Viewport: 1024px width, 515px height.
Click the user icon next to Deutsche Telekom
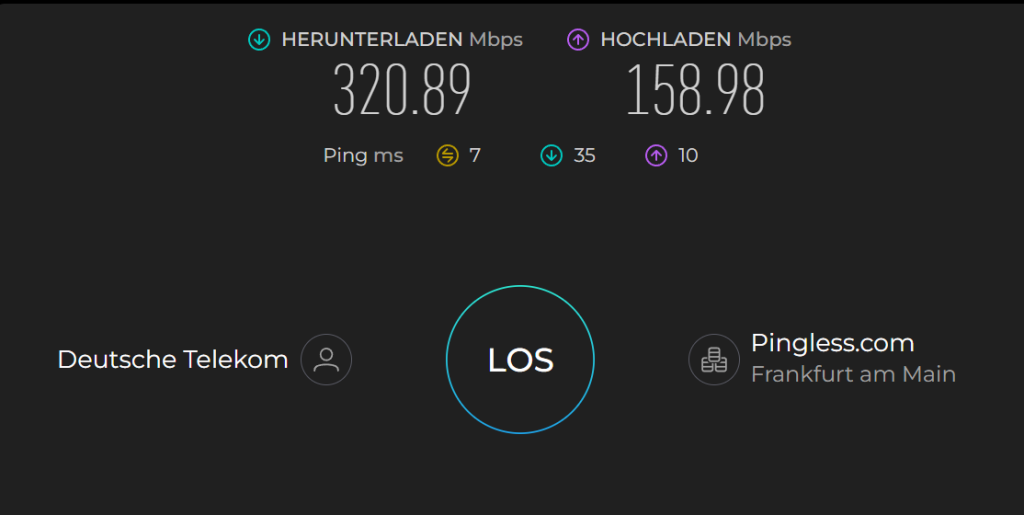pos(326,360)
